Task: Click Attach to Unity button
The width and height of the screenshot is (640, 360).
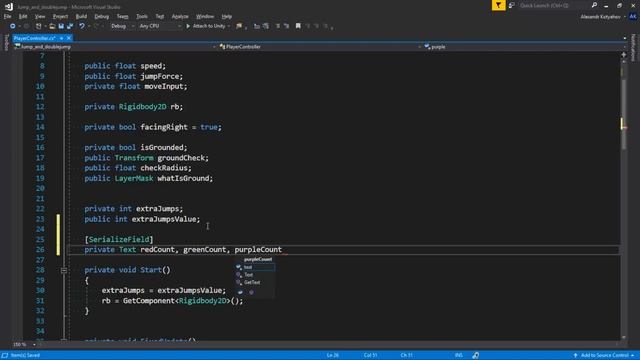Action: [209, 26]
